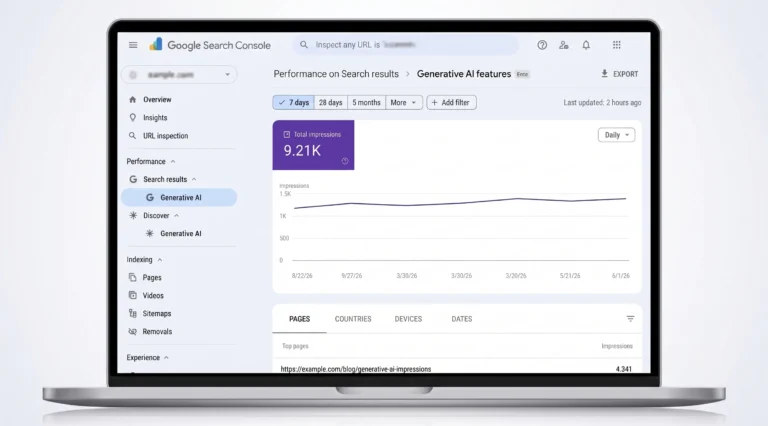Open the Google apps grid
Screen dimensions: 768x426
click(617, 45)
